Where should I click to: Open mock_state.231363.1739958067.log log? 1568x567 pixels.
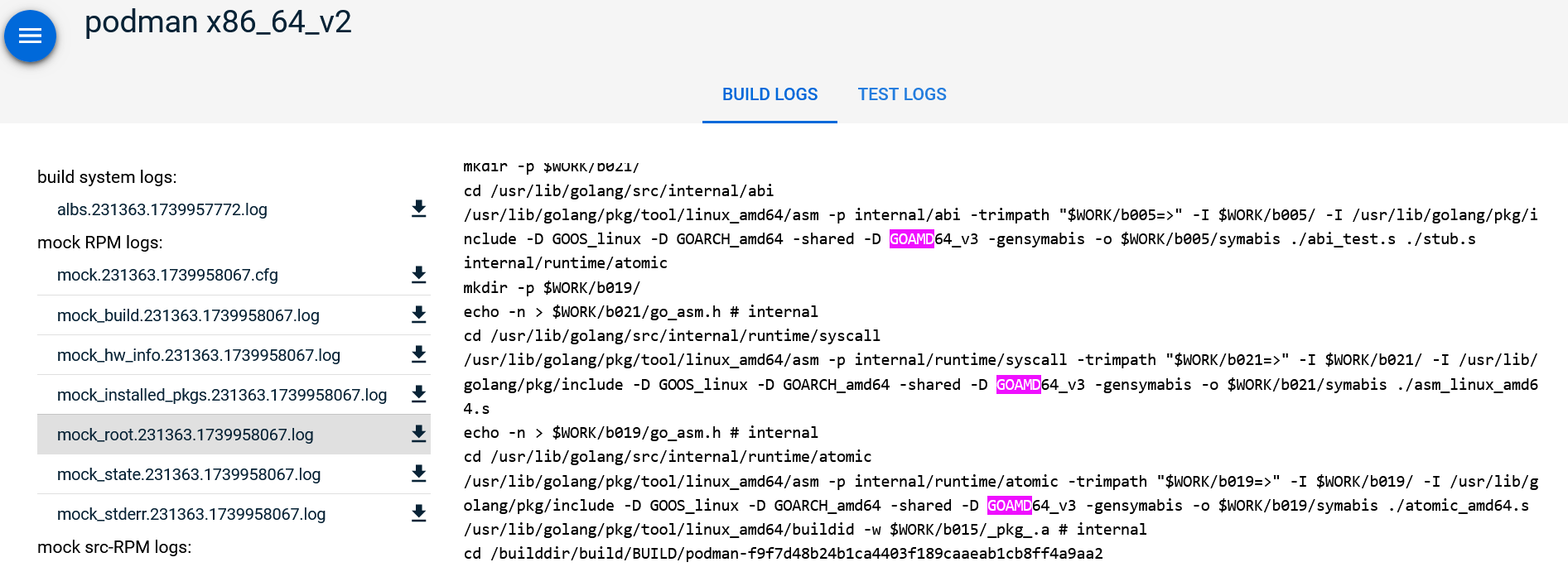(189, 474)
